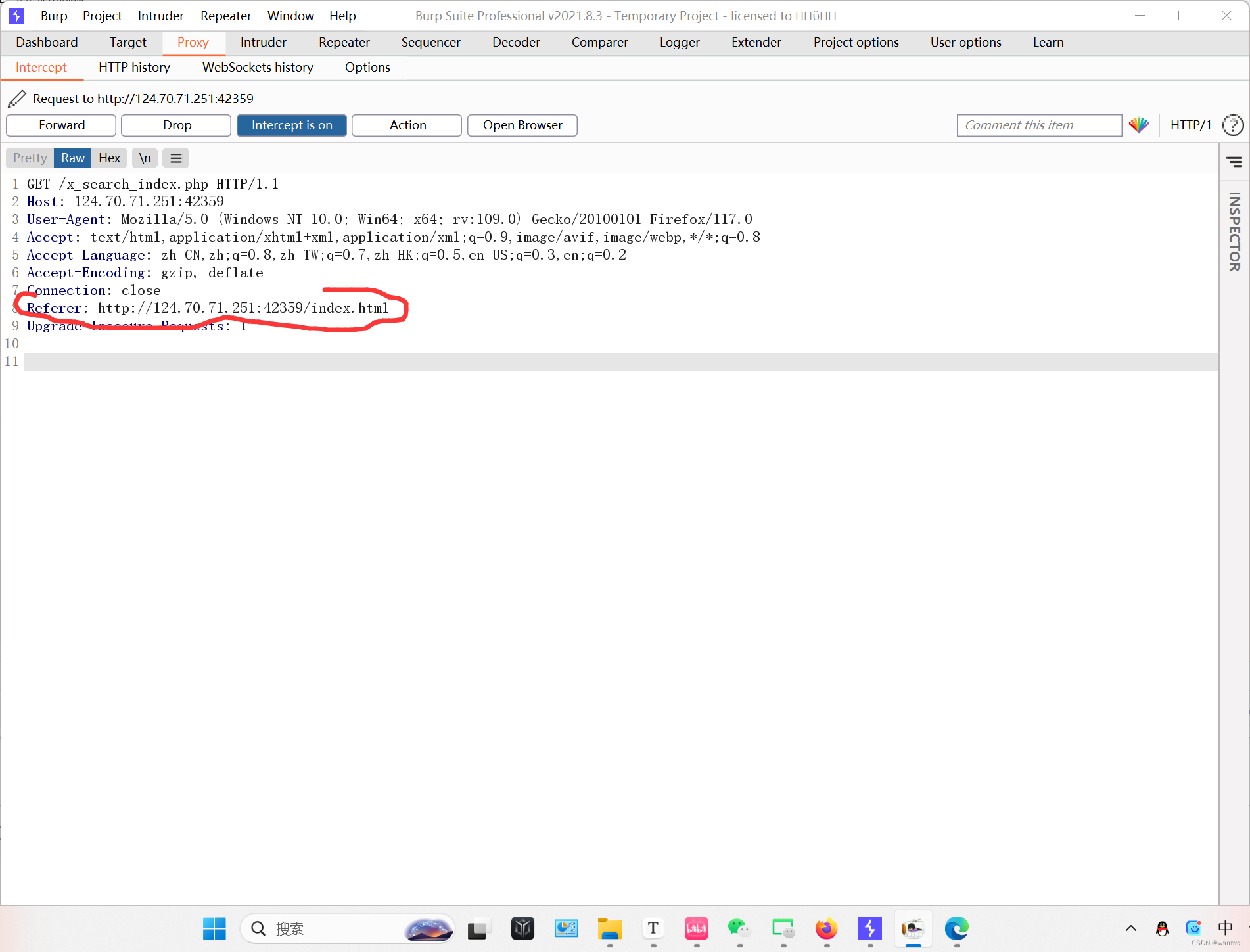The image size is (1250, 952).
Task: Open the Task View icon in taskbar
Action: coord(478,928)
